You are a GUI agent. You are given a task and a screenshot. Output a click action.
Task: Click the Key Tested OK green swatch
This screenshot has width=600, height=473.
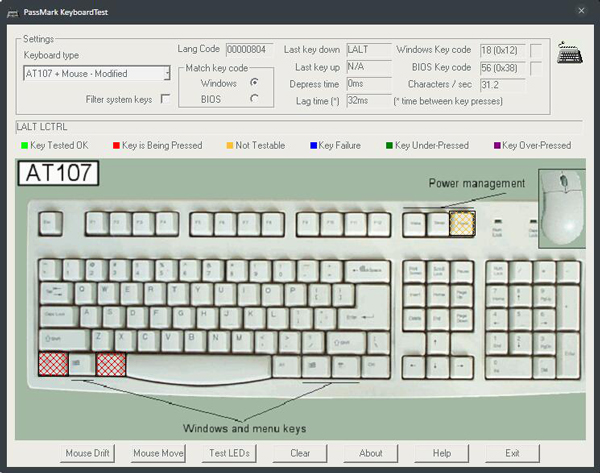click(24, 145)
